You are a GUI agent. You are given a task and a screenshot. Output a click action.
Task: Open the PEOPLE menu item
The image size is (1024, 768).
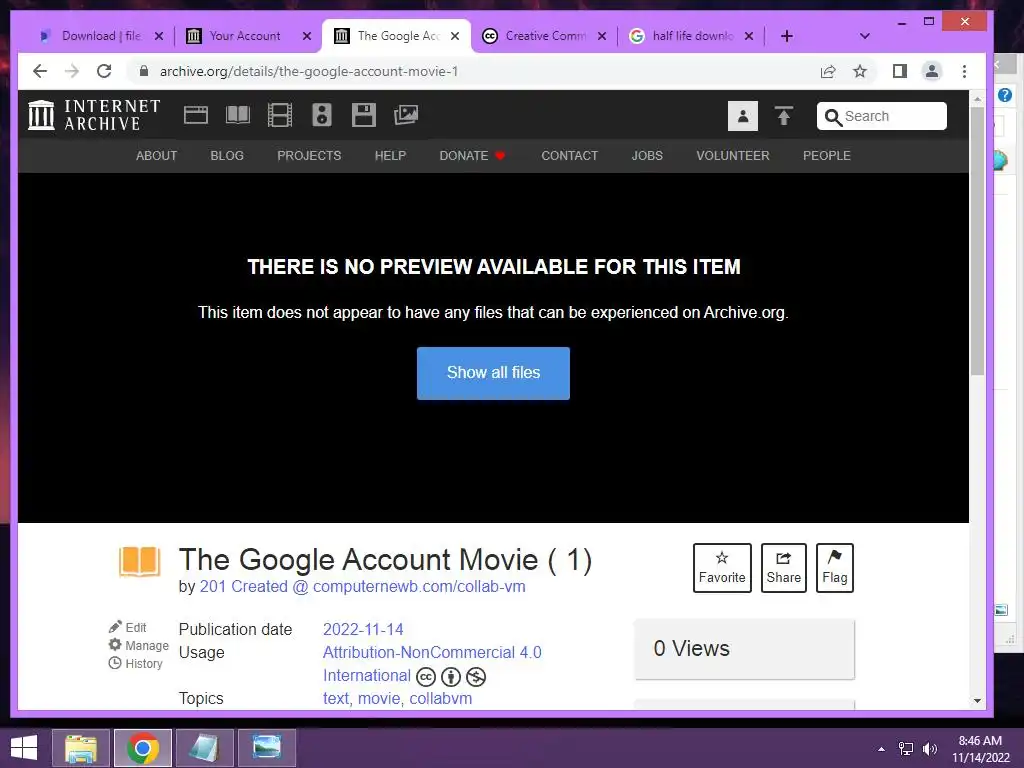point(827,155)
